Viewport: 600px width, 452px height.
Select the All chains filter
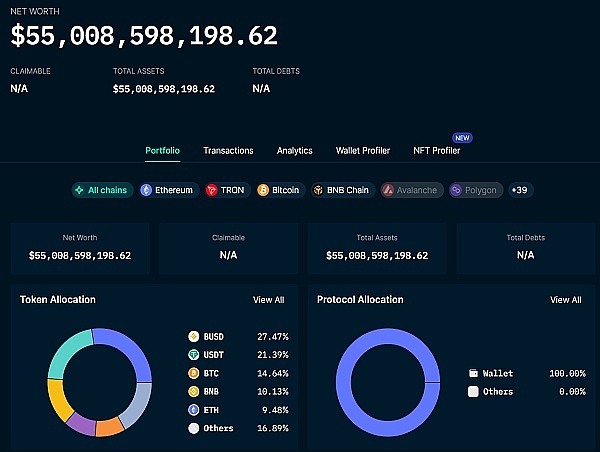coord(101,190)
